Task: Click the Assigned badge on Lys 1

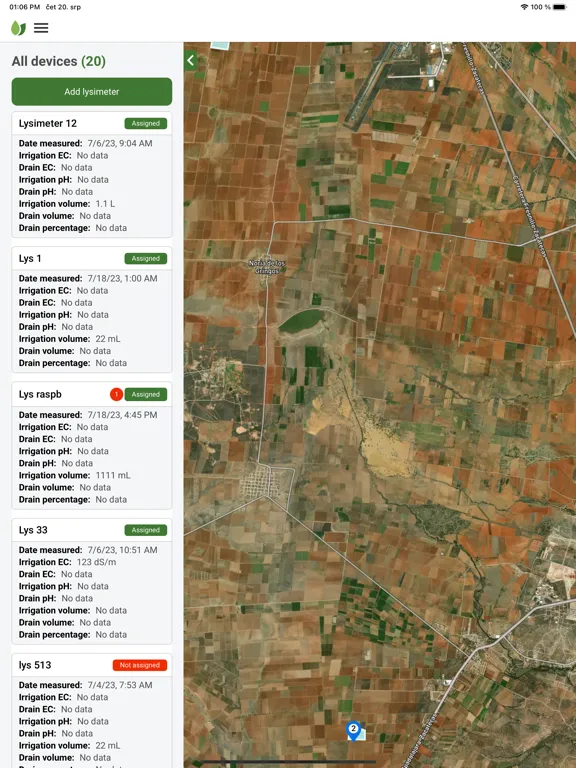Action: tap(145, 259)
